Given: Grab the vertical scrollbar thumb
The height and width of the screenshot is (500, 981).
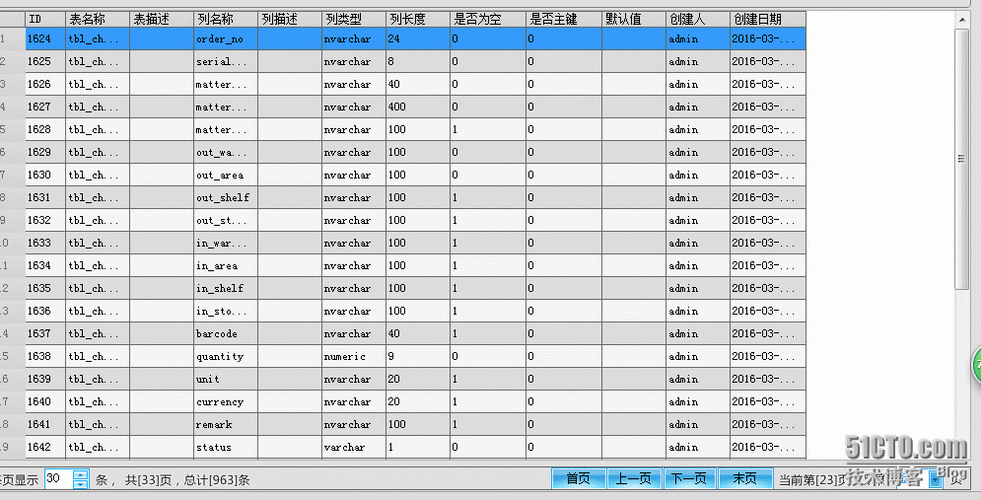Looking at the screenshot, I should pyautogui.click(x=962, y=159).
